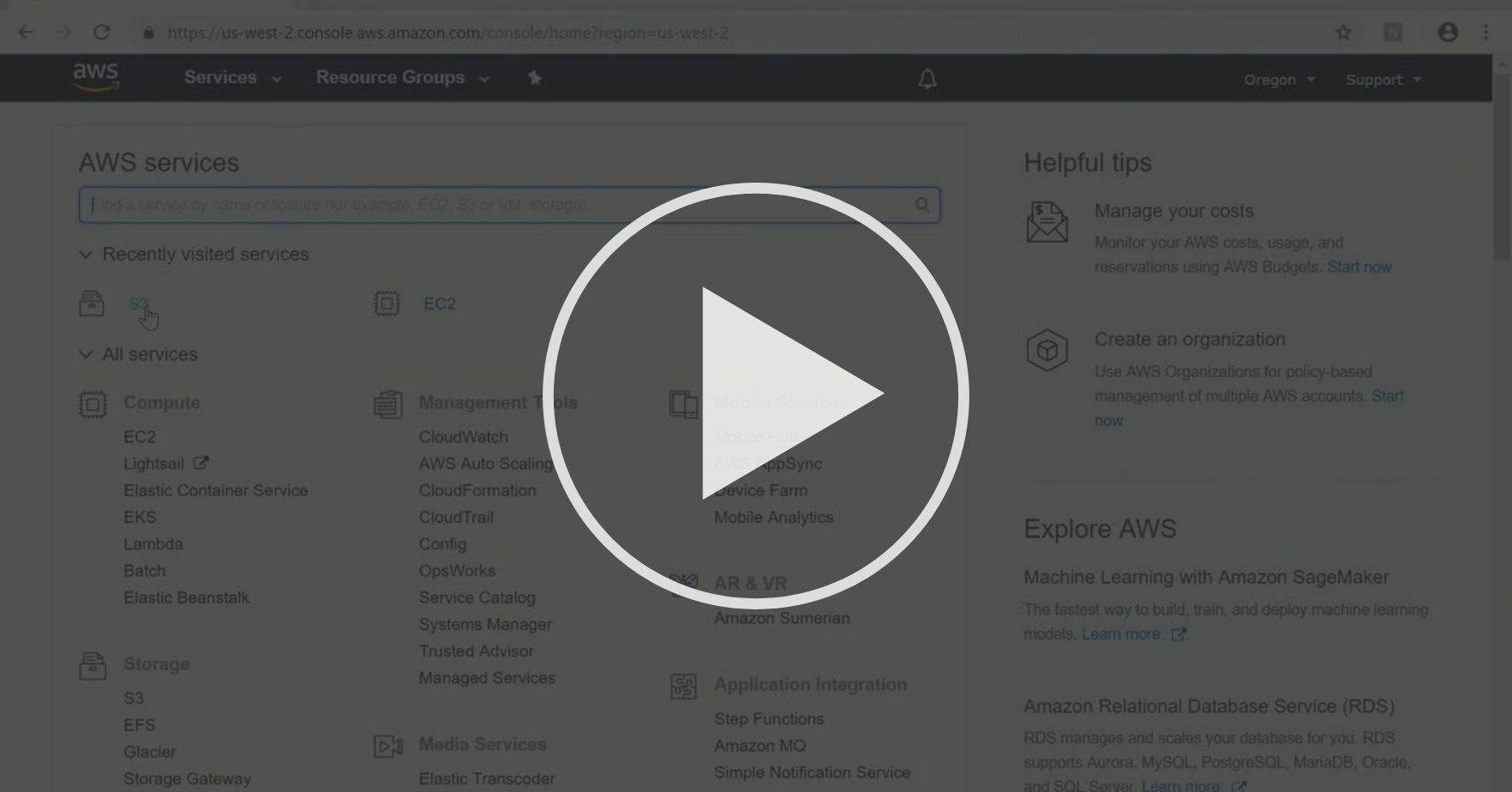Click the browser extension icon beside star
The width and height of the screenshot is (1512, 792).
click(1393, 32)
